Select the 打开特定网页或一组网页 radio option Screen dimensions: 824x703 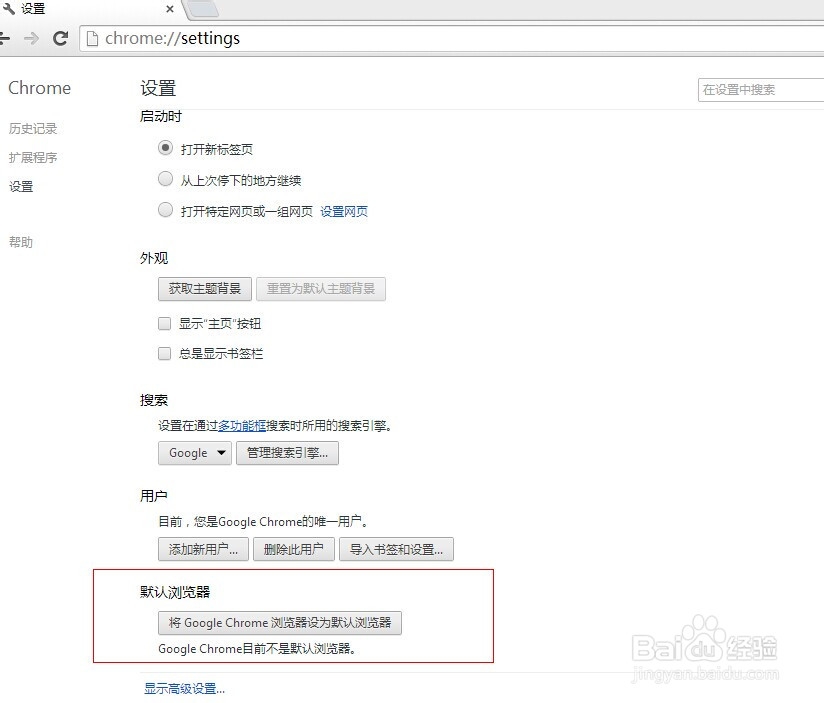(x=165, y=210)
